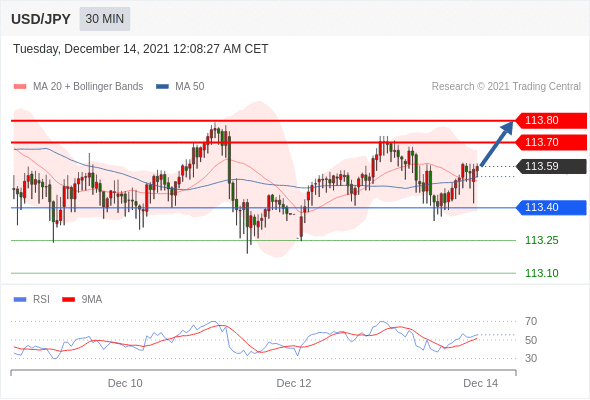Viewport: 590px width, 400px height.
Task: Click the 30 MIN timeframe button
Action: pos(105,19)
